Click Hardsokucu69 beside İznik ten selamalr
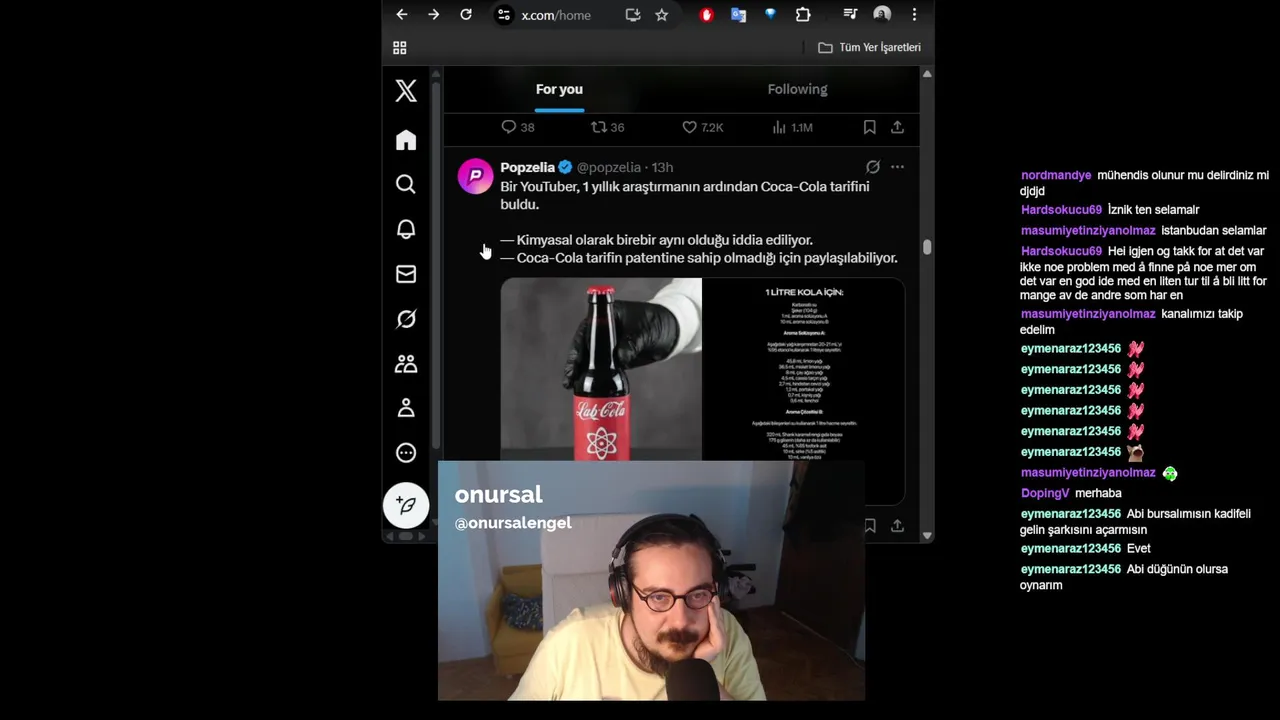 (x=1061, y=210)
